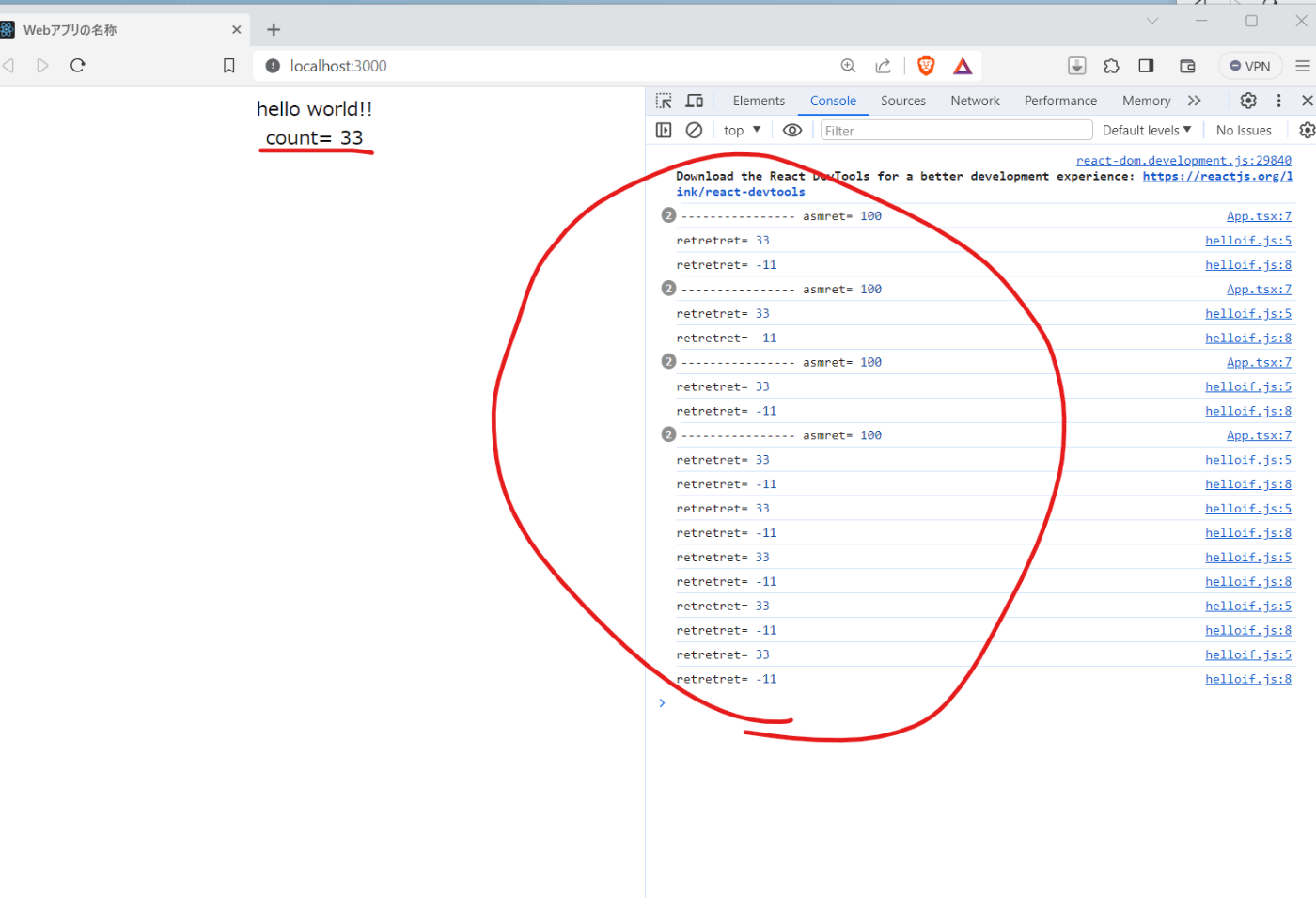Viewport: 1316px width, 898px height.
Task: Open the Brave Wallet icon
Action: click(x=1187, y=66)
